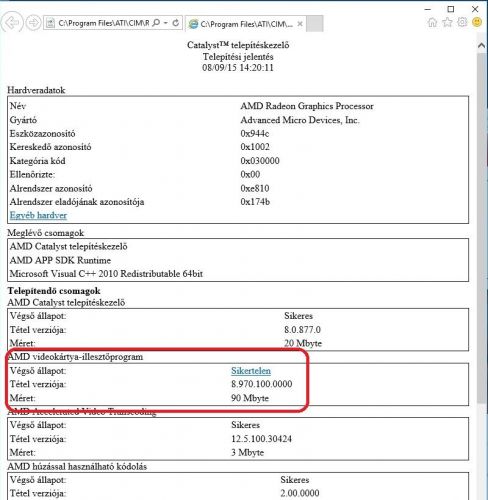Go forward with the browser forward arrow

33,23
